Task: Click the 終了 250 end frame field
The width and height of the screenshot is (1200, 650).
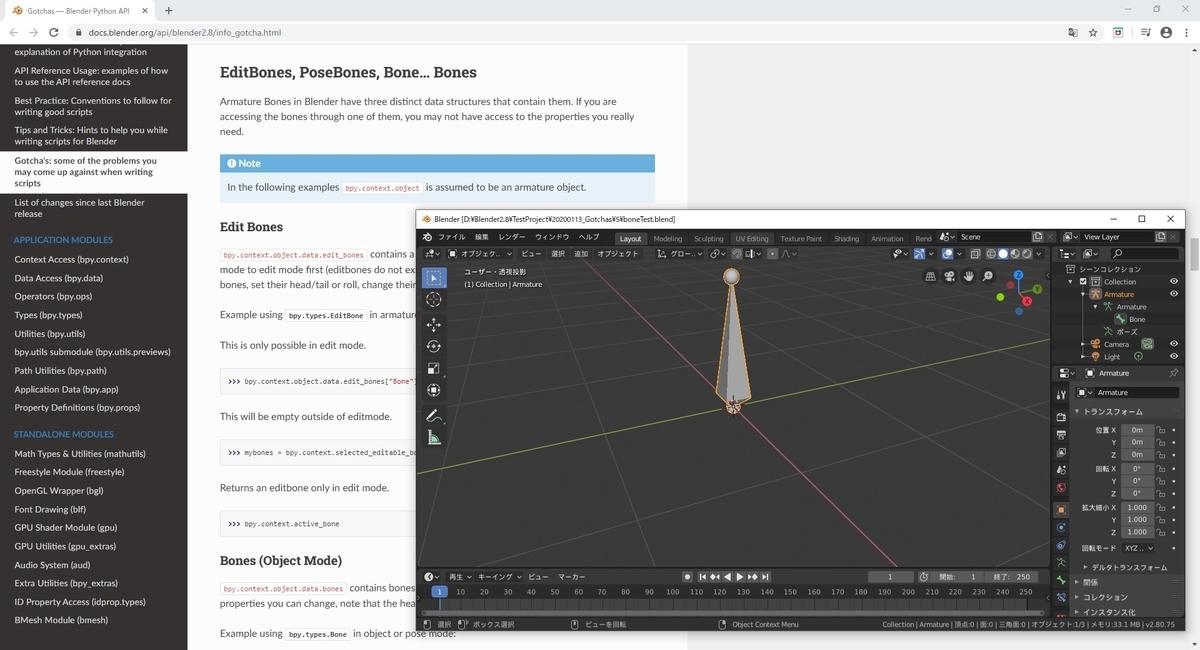Action: coord(1012,577)
